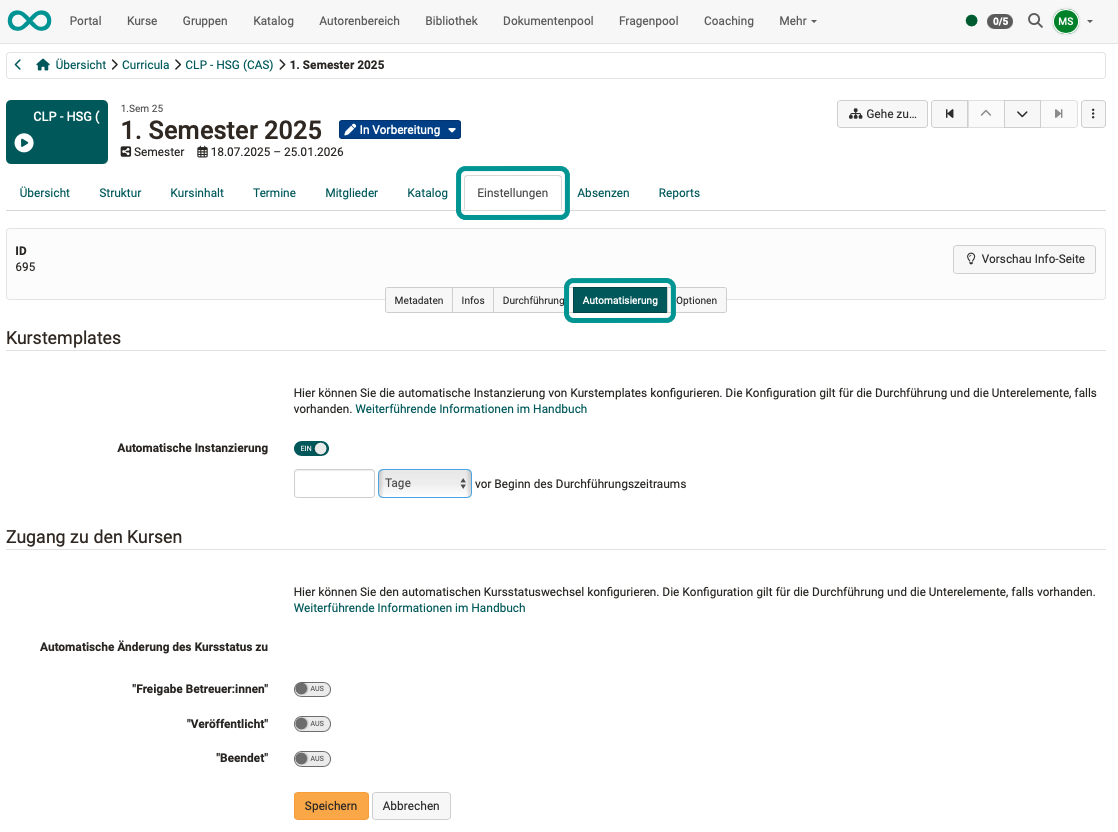
Task: Enable the Beendet status toggle
Action: click(311, 758)
